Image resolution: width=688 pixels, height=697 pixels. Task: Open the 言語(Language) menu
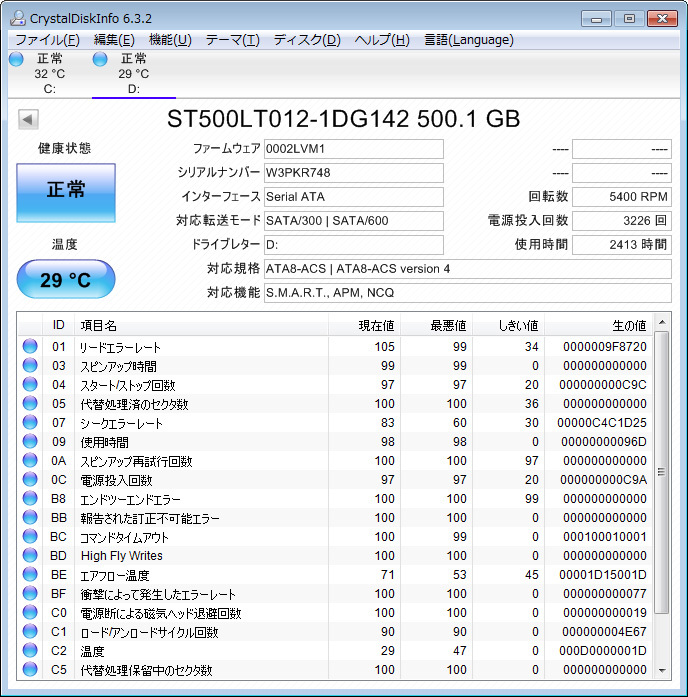[469, 40]
